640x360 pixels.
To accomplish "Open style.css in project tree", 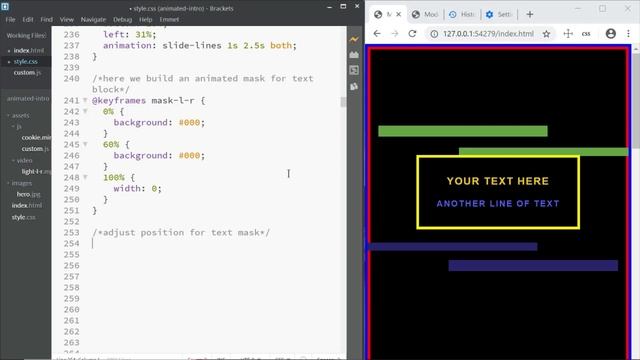I will coord(23,217).
